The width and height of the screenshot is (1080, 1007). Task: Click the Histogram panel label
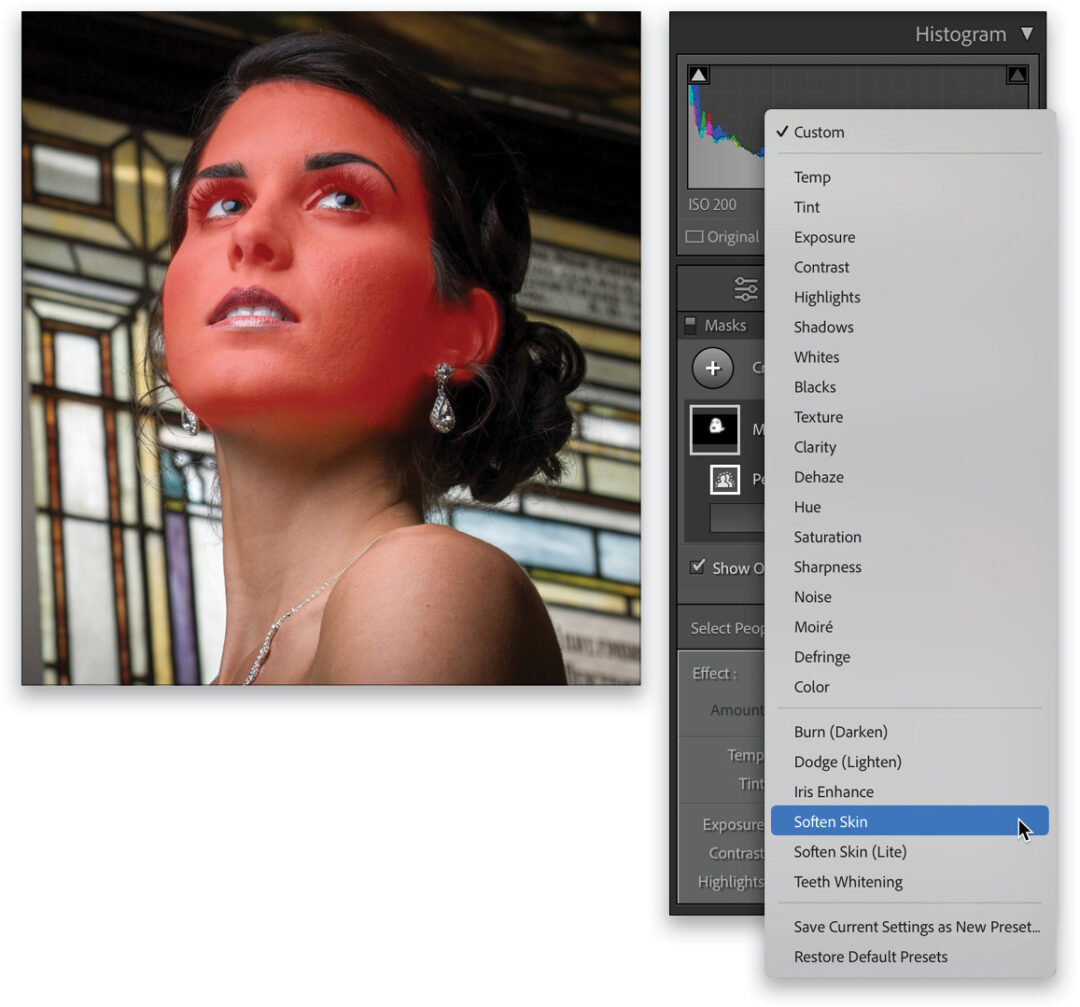[x=959, y=33]
